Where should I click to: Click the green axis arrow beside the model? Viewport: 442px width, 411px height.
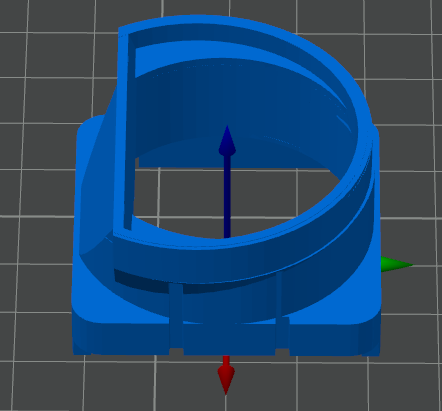[x=397, y=265]
